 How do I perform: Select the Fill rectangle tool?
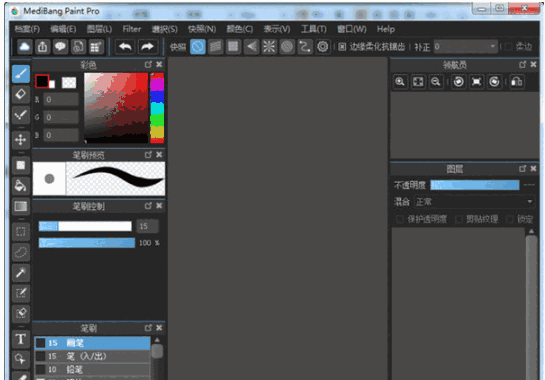point(21,165)
